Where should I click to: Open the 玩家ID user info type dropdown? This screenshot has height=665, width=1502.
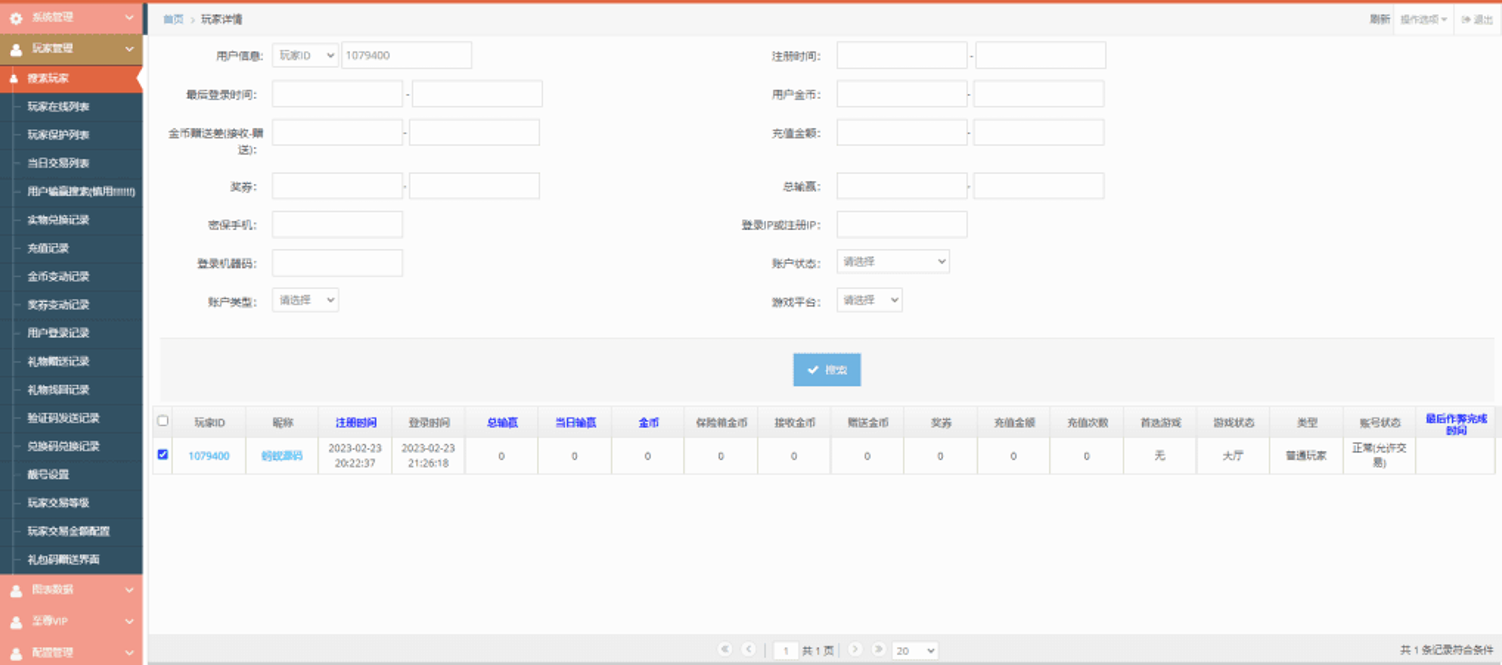point(305,56)
